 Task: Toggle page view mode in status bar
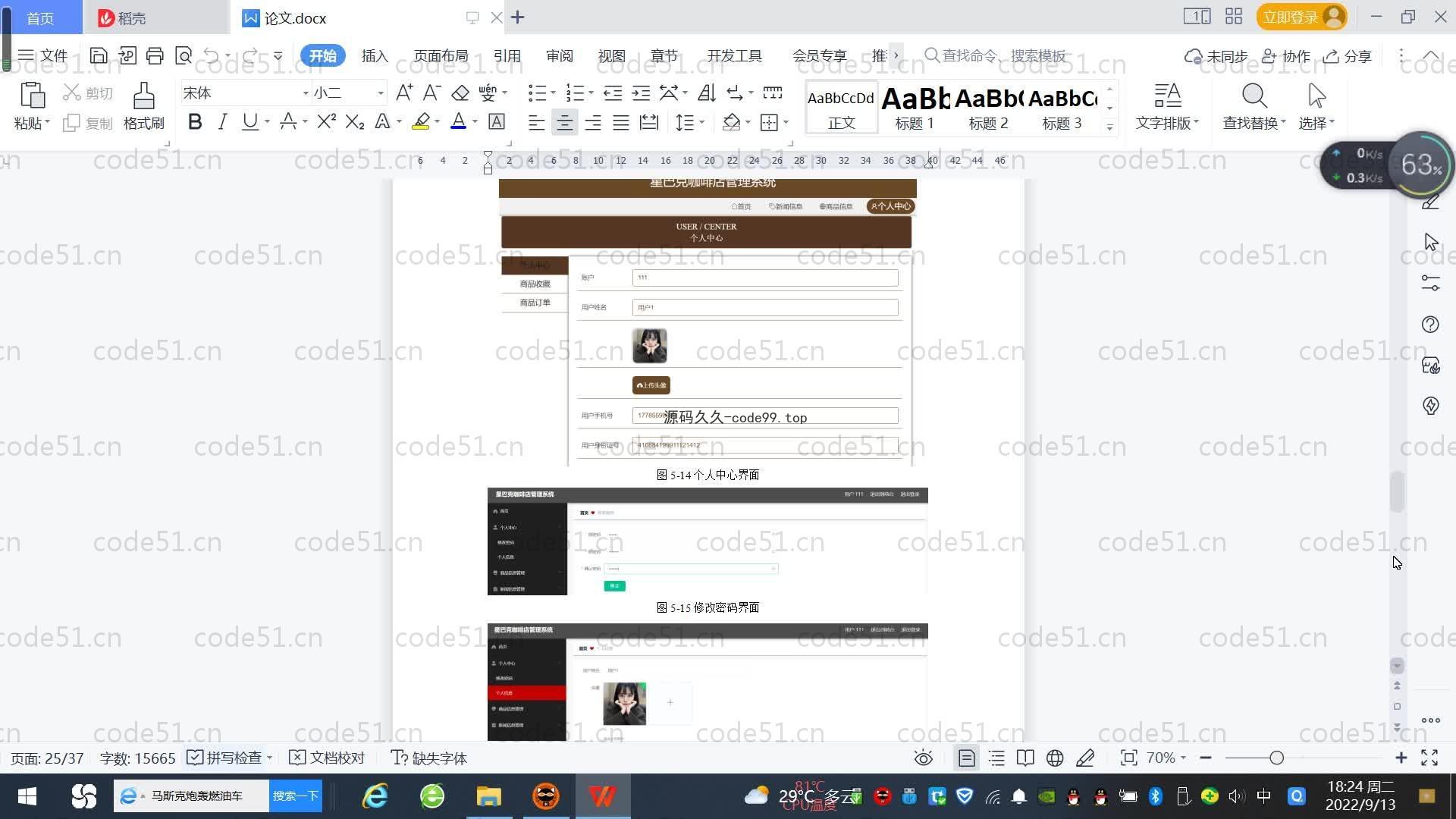coord(966,758)
